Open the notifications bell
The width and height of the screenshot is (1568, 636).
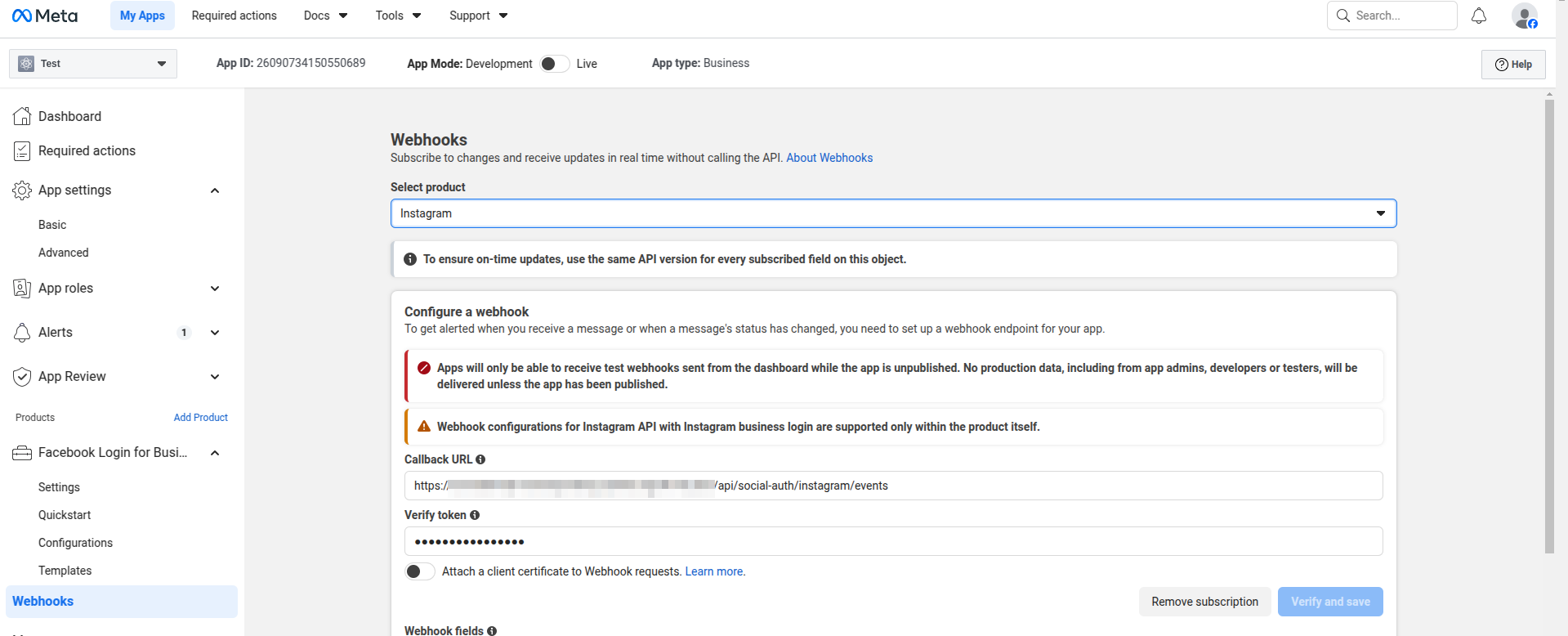[1479, 16]
